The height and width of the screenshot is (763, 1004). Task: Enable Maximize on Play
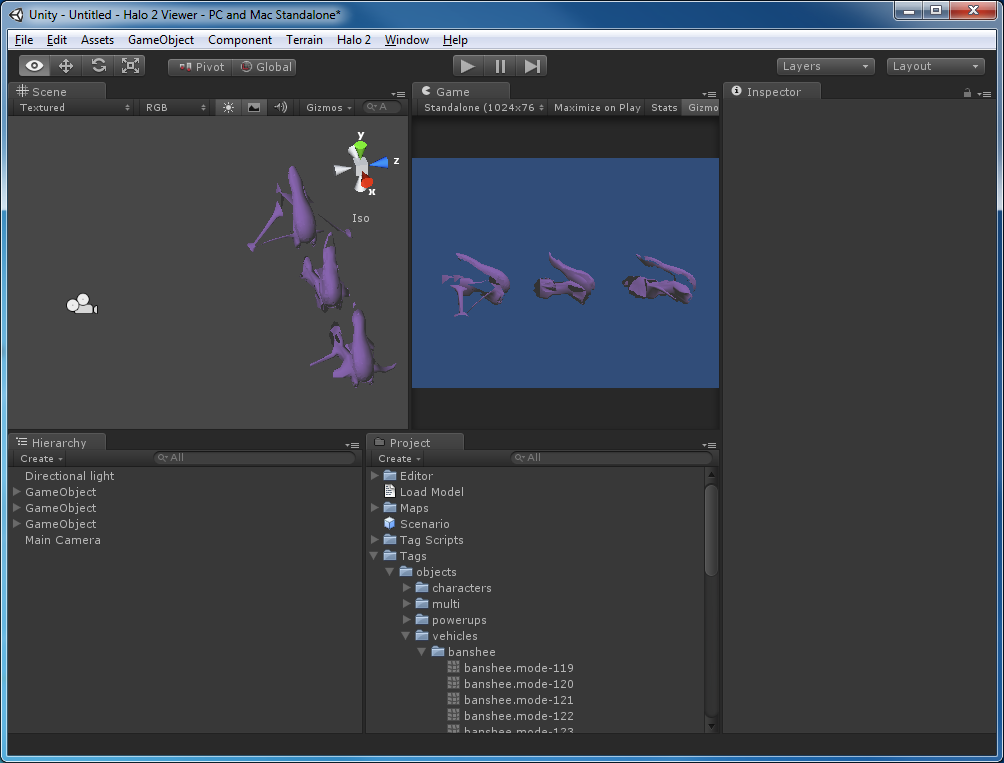tap(597, 108)
